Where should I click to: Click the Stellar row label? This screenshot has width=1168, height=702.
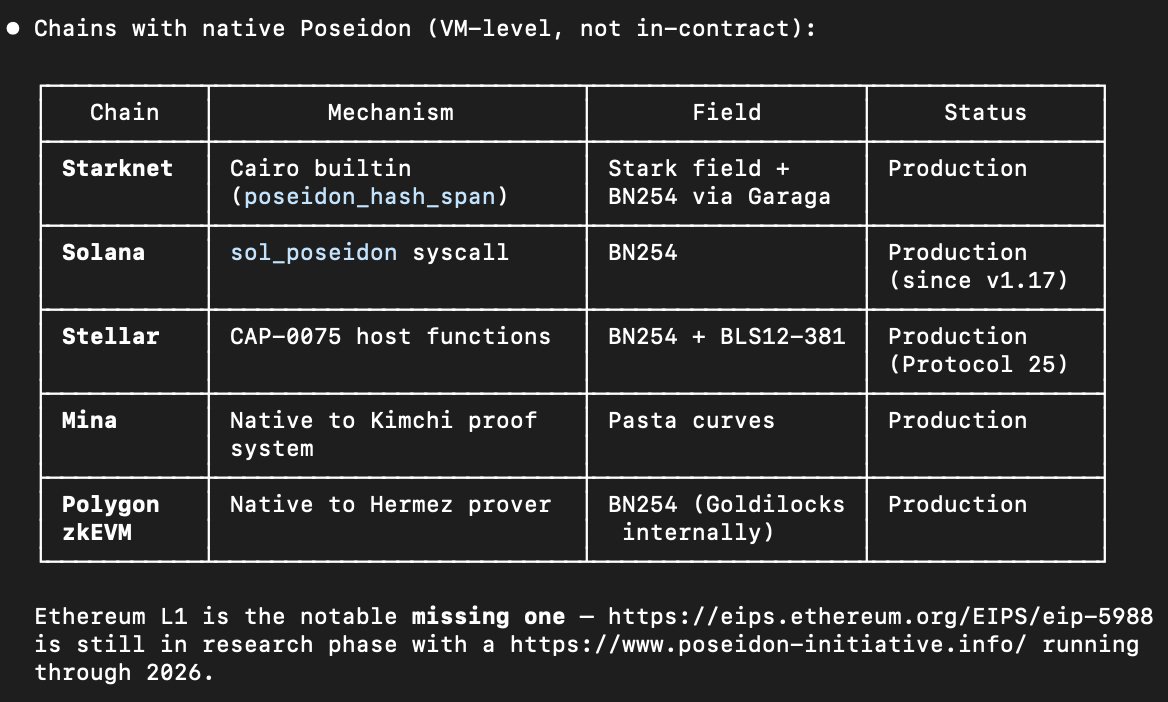coord(110,336)
